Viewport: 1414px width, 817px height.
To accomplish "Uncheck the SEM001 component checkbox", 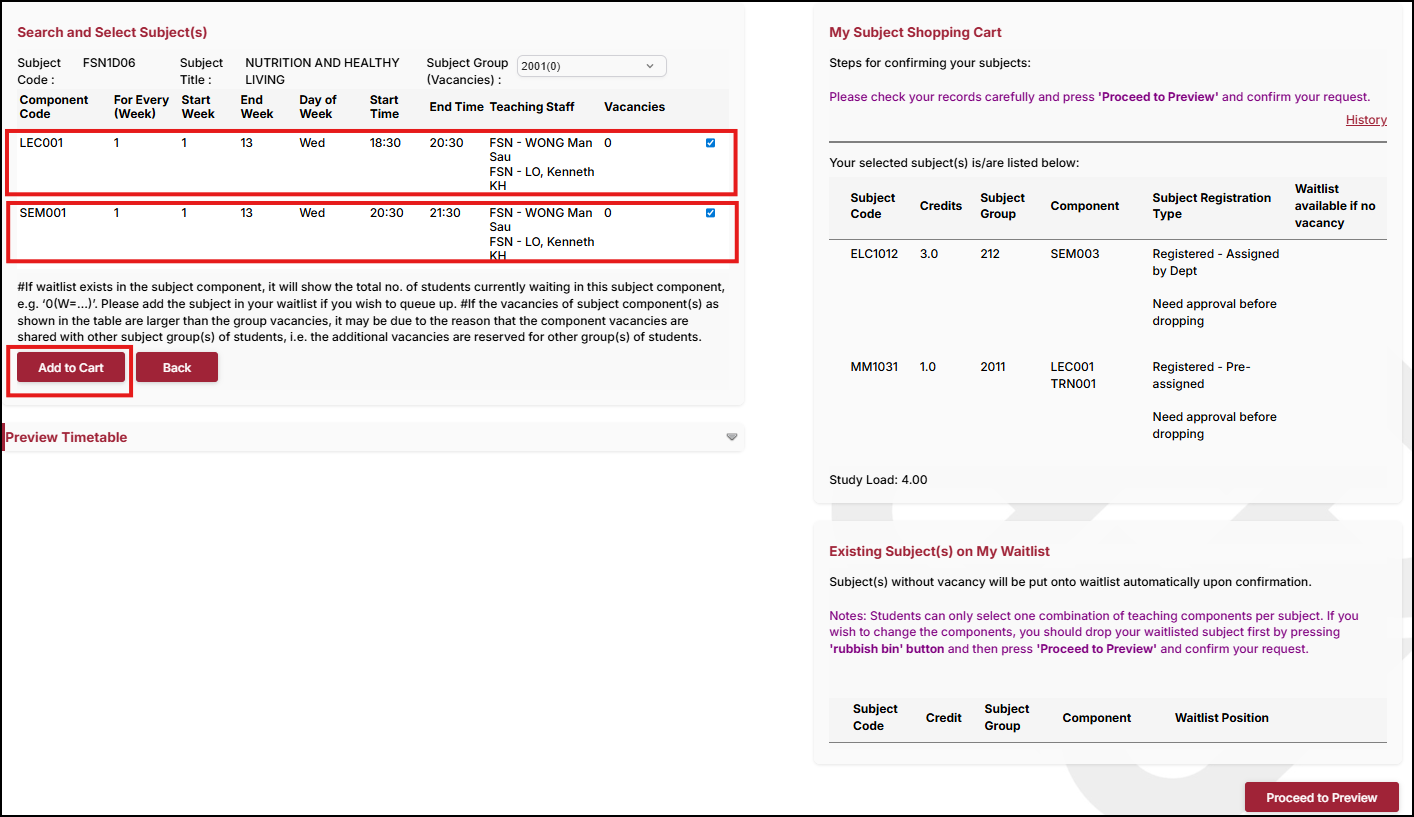I will 710,213.
